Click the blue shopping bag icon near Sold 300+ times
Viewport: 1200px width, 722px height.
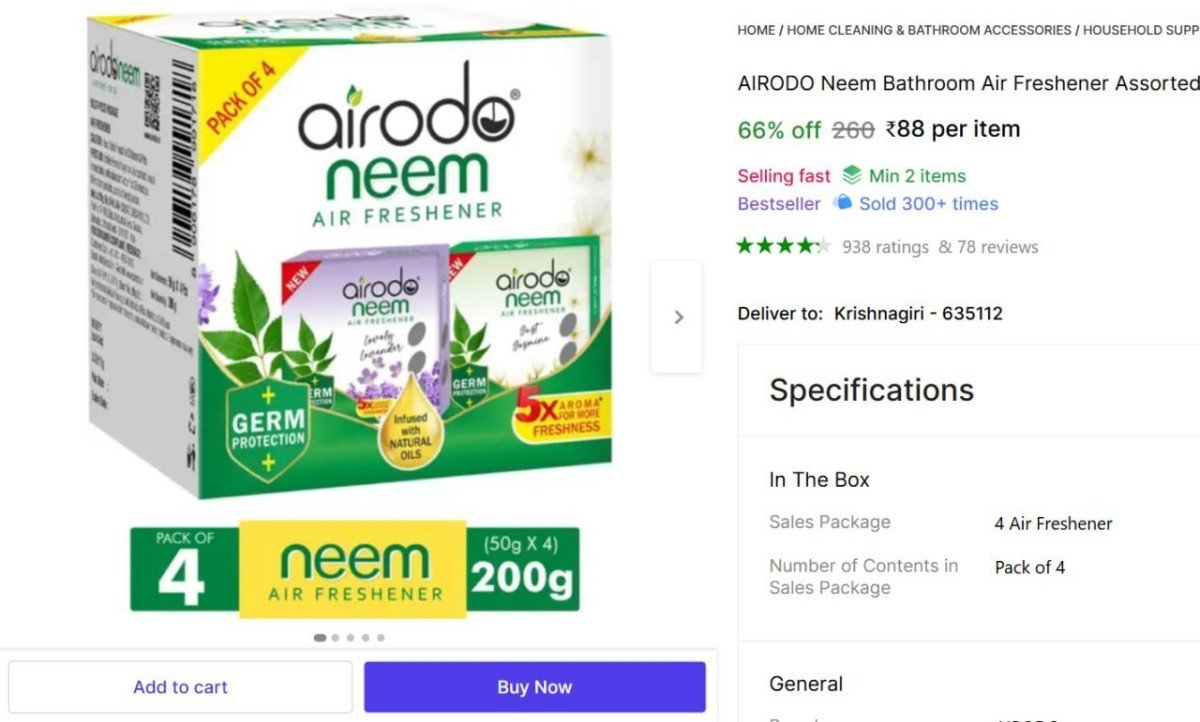[x=845, y=203]
